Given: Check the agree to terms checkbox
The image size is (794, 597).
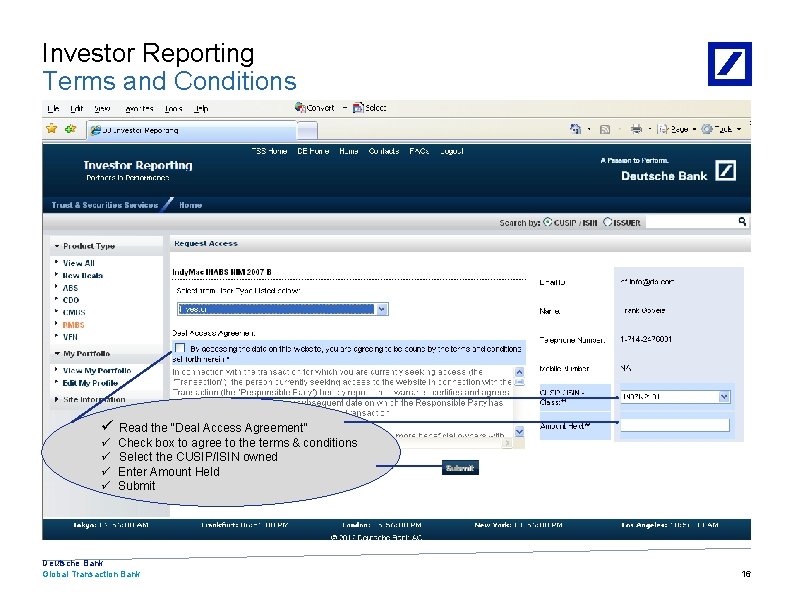Looking at the screenshot, I should (180, 348).
